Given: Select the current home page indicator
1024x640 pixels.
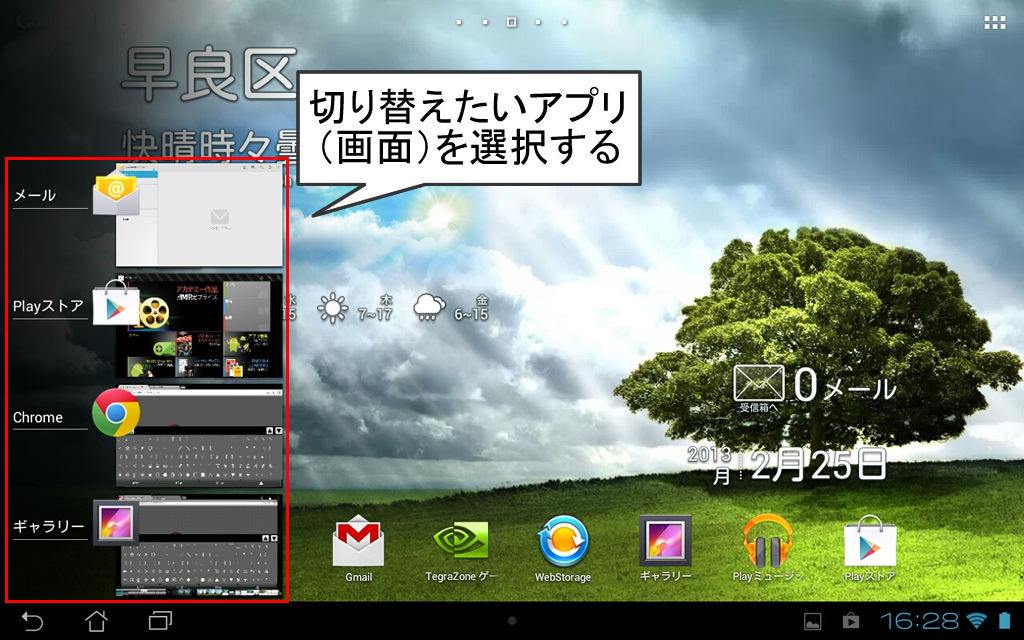Looking at the screenshot, I should click(x=511, y=21).
